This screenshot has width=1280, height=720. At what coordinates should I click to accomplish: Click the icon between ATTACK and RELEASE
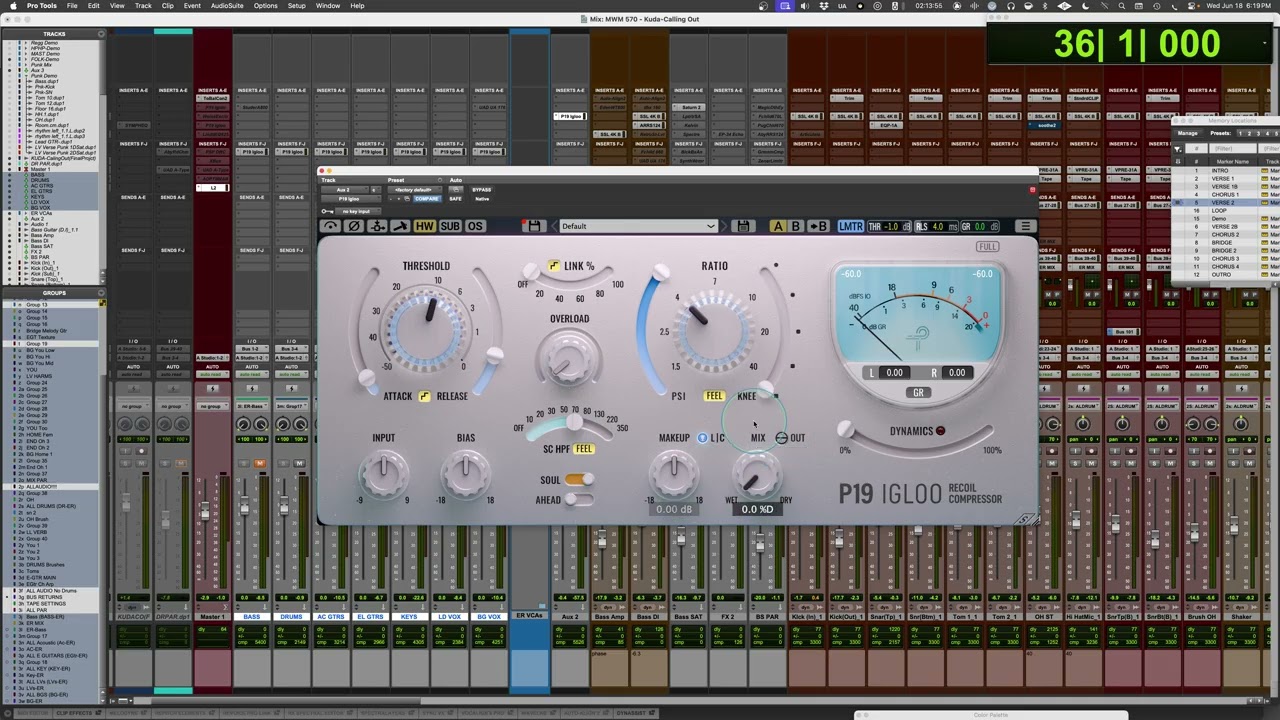[x=425, y=396]
